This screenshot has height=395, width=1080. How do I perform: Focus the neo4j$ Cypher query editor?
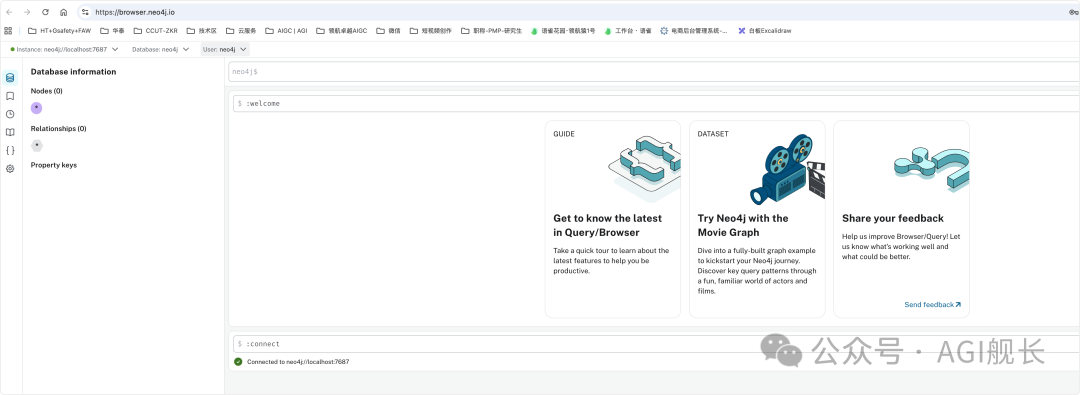[x=654, y=72]
